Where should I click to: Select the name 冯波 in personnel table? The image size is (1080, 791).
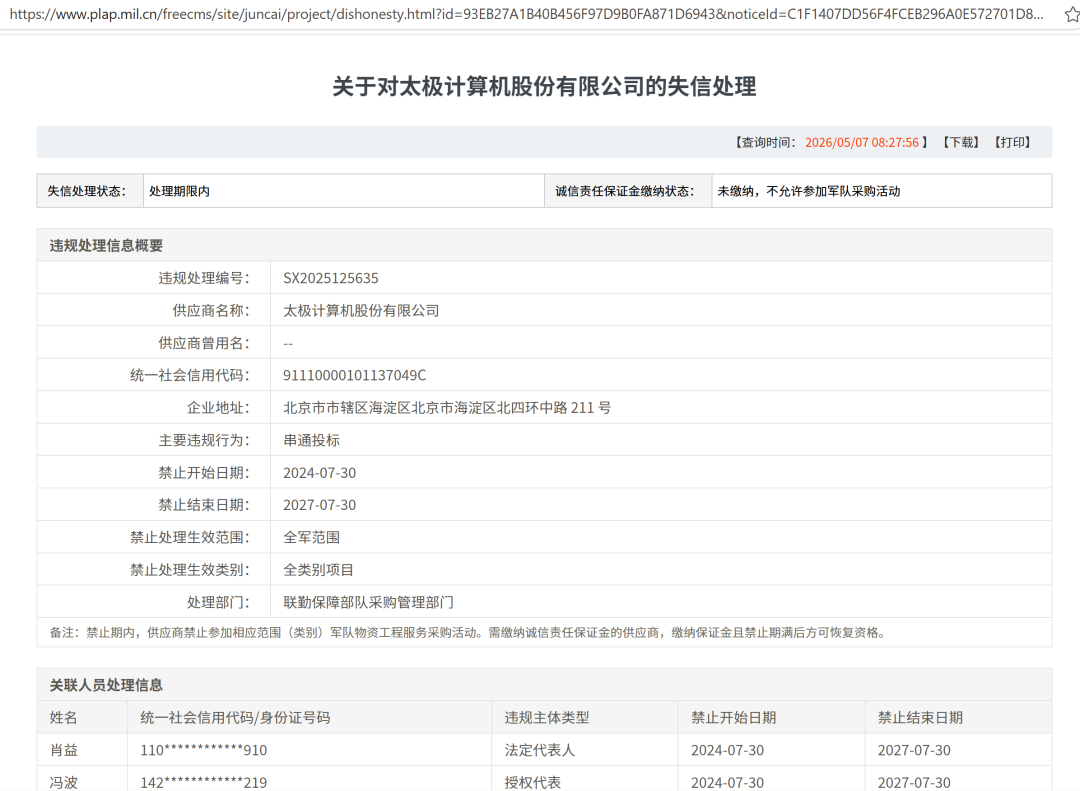[x=63, y=783]
